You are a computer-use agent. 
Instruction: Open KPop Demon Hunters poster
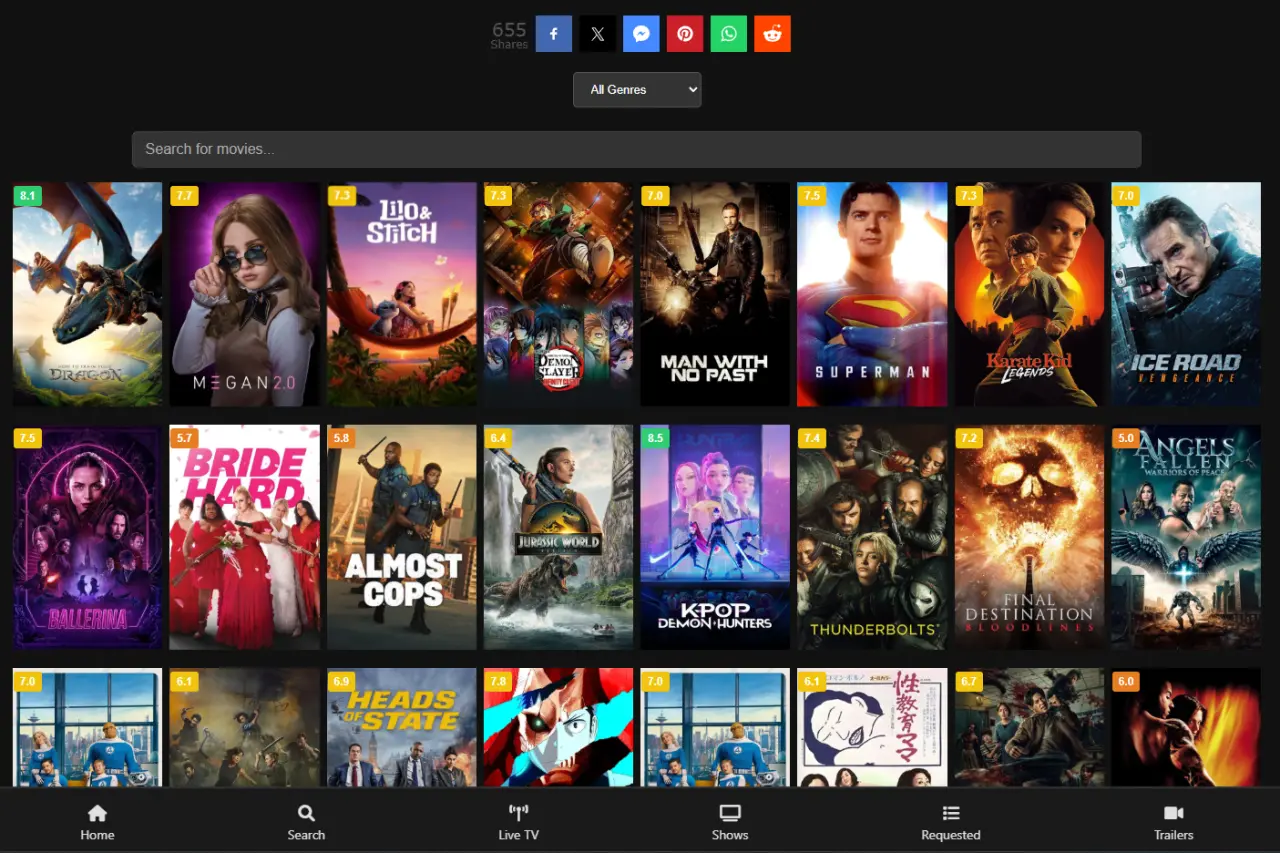click(x=715, y=537)
